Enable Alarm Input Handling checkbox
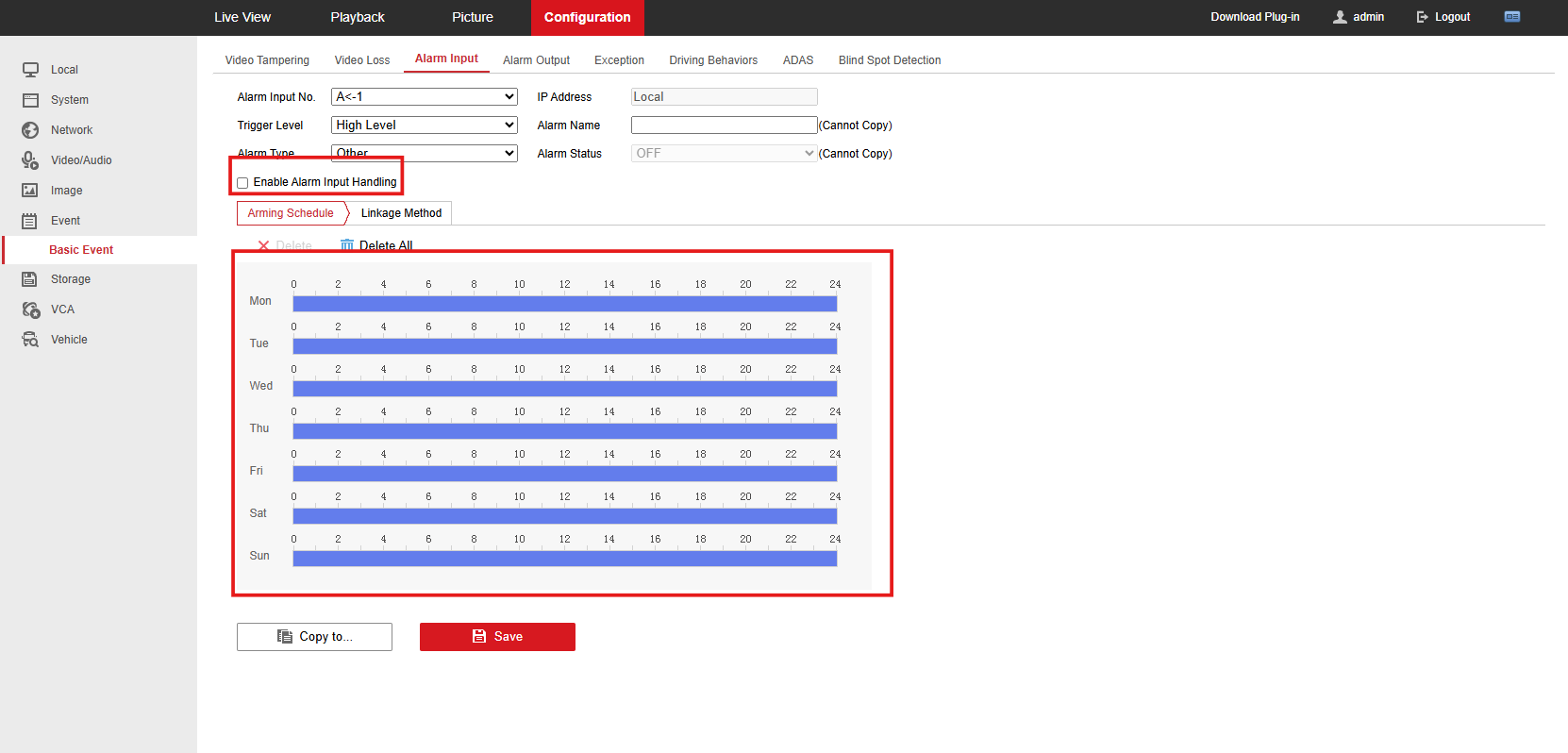 tap(242, 183)
